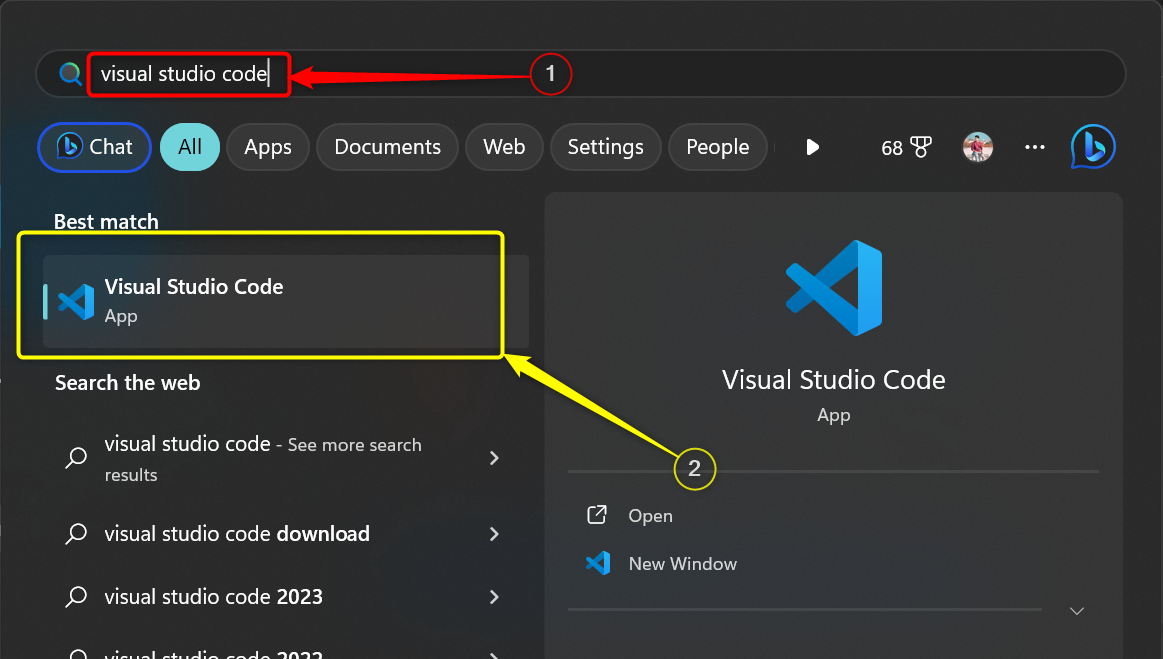Expand the 'visual studio code download' suggestion chevron

(494, 534)
